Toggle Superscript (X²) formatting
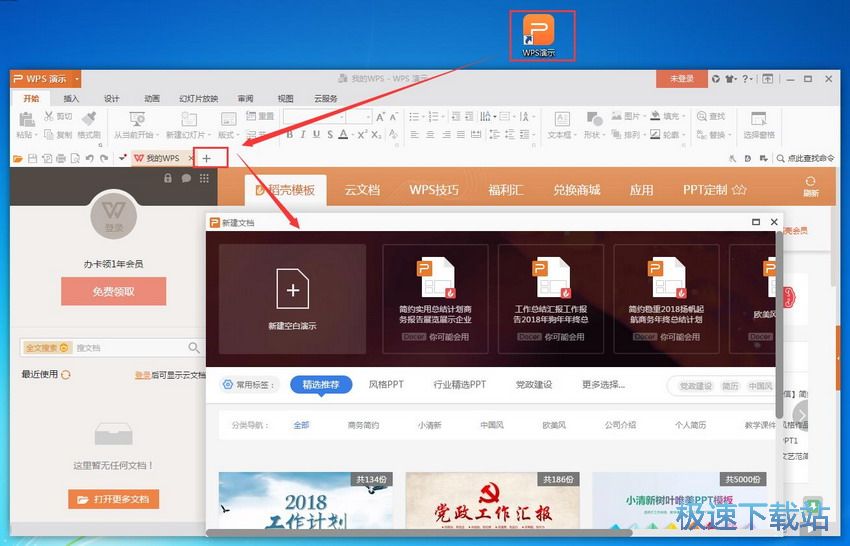850x546 pixels. pyautogui.click(x=362, y=134)
